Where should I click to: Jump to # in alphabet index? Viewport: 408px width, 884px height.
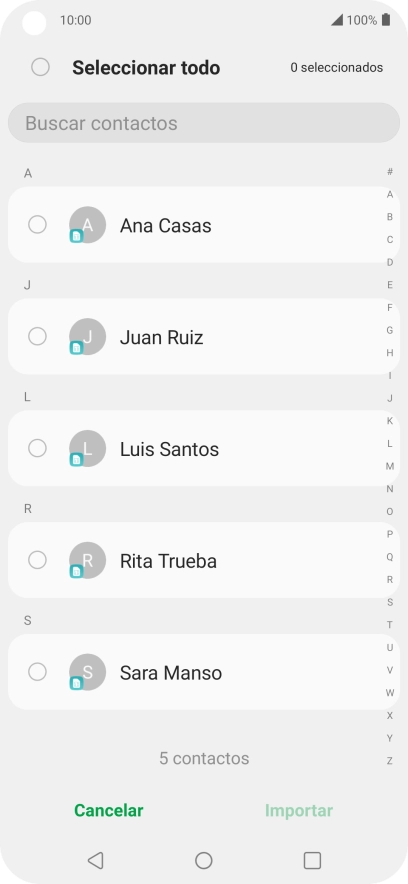390,171
